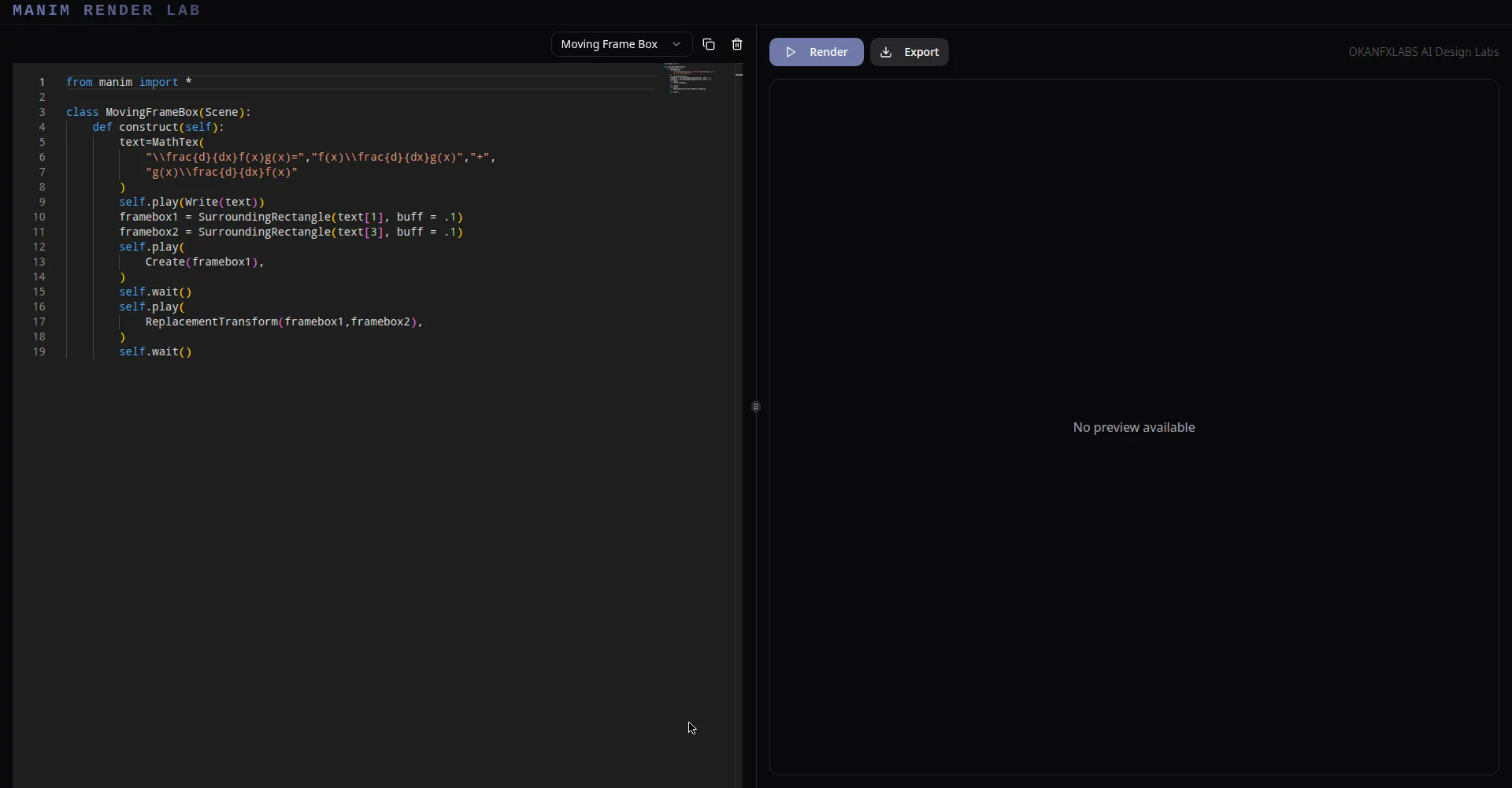Click the framebox2 SurroundingRectangle line

(x=291, y=232)
